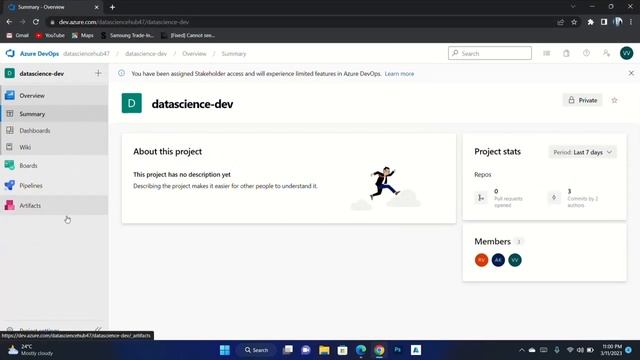Open the weather widget on taskbar
Viewport: 640px width, 360px height.
(x=31, y=350)
